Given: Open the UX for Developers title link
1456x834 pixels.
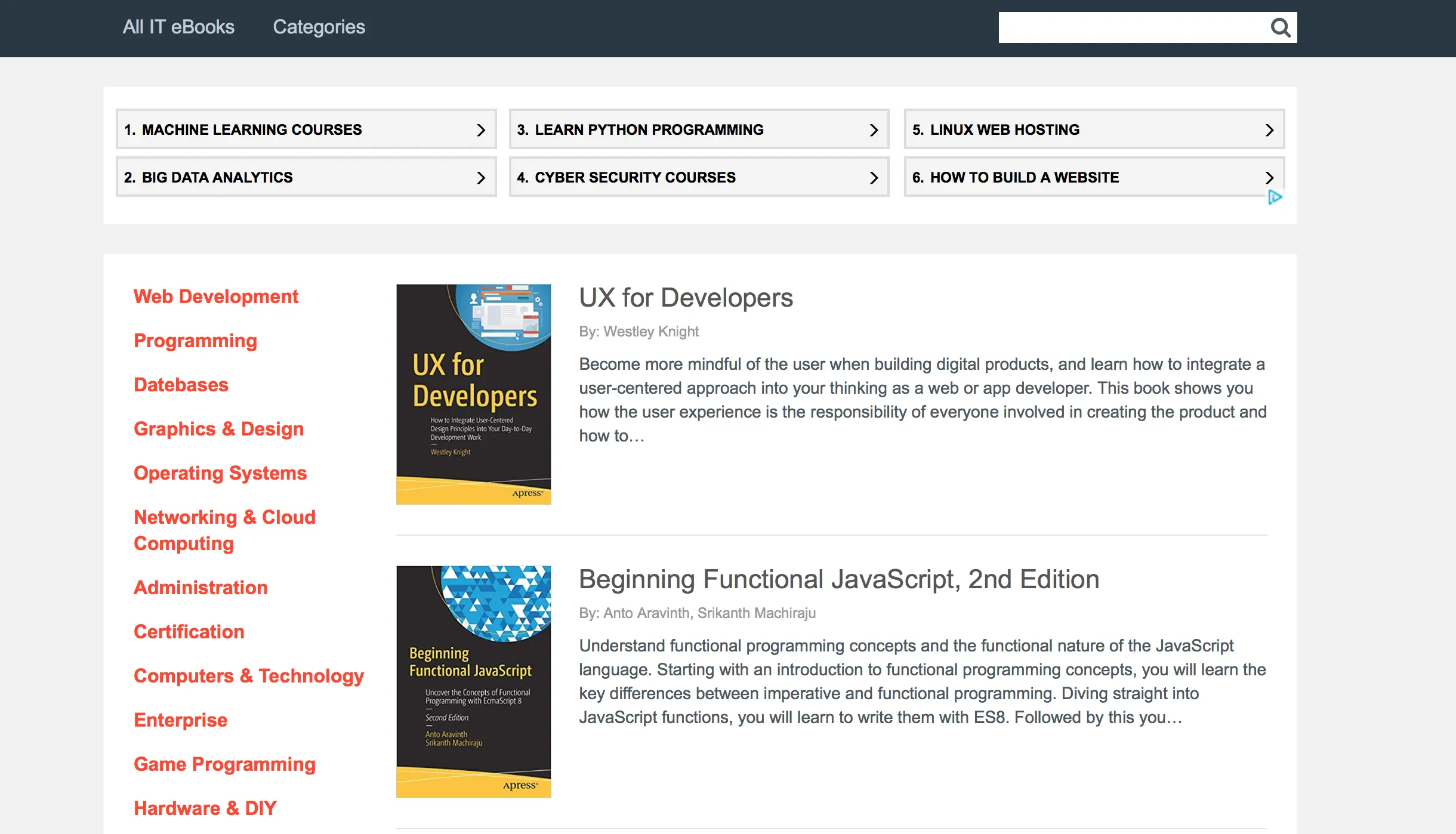Looking at the screenshot, I should point(686,298).
